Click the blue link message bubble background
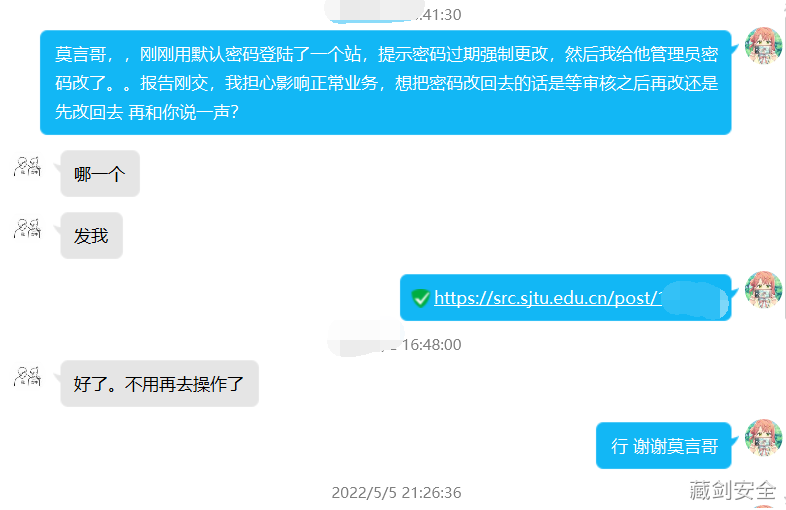 (x=565, y=297)
